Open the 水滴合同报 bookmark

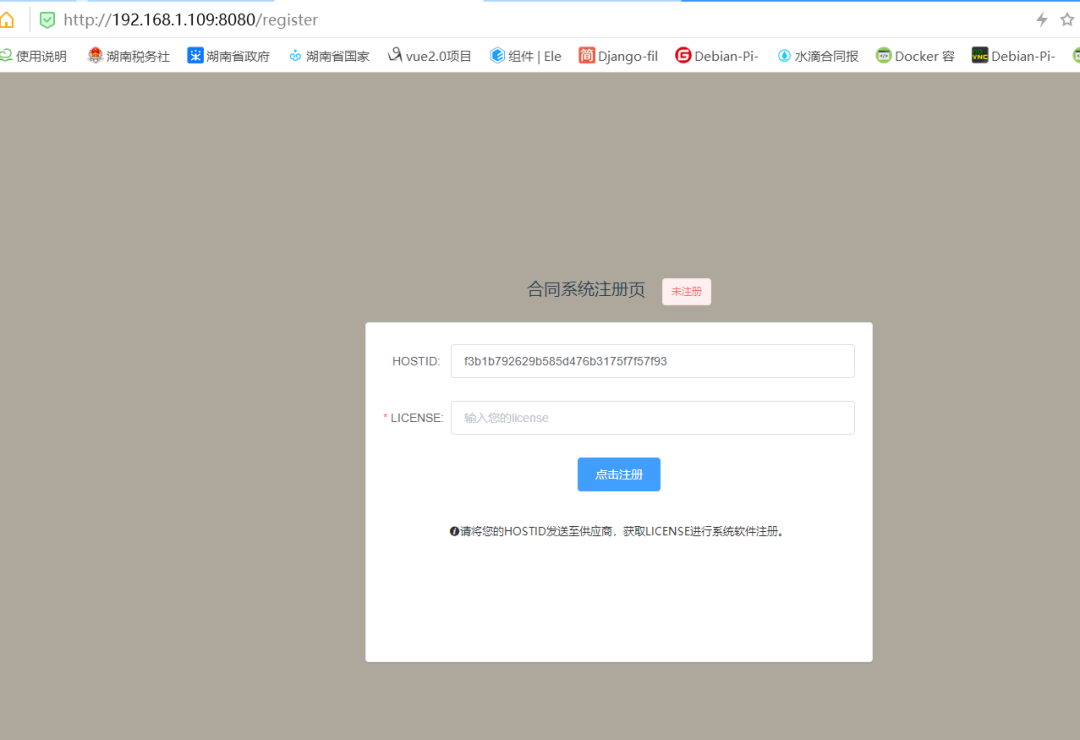pyautogui.click(x=818, y=56)
